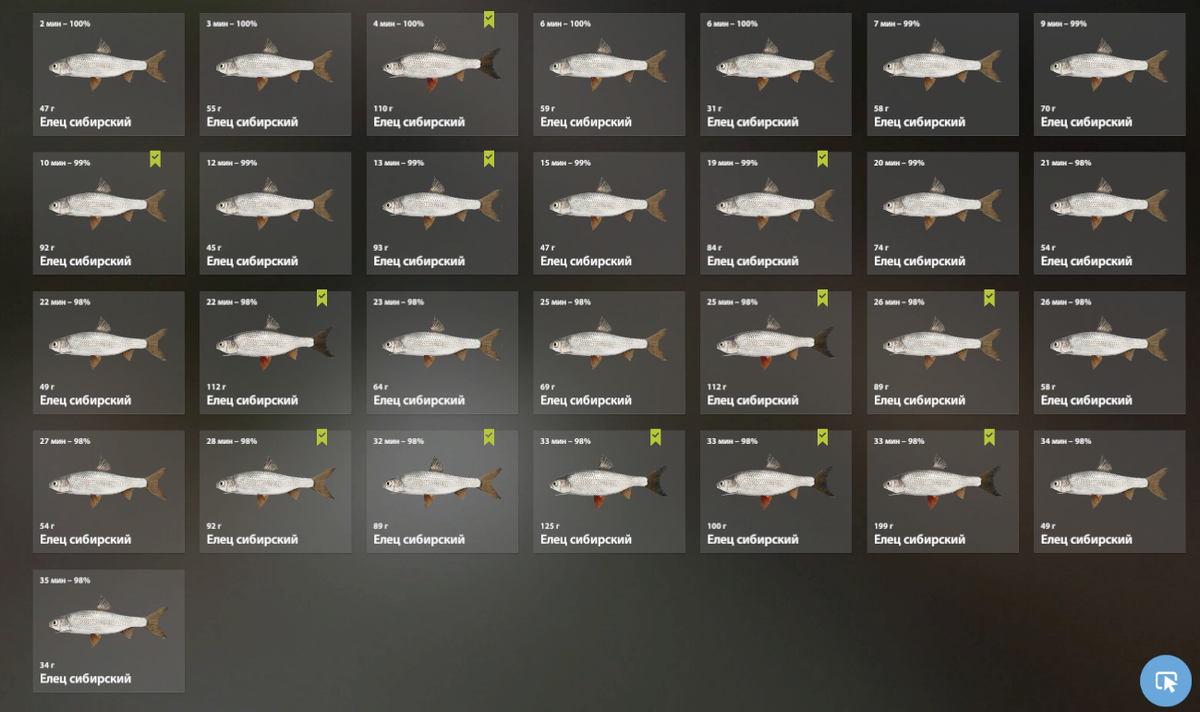1200x712 pixels.
Task: Click yellow ribbon badge on 84 г card
Action: tap(822, 159)
